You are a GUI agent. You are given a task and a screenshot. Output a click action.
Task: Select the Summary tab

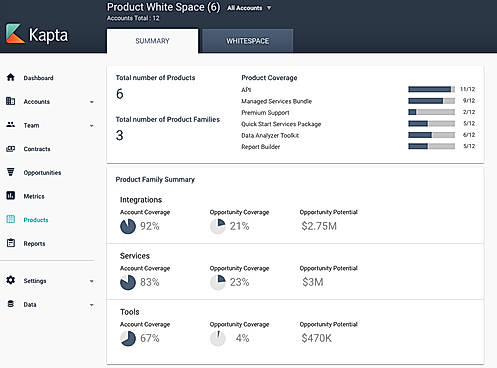click(152, 41)
